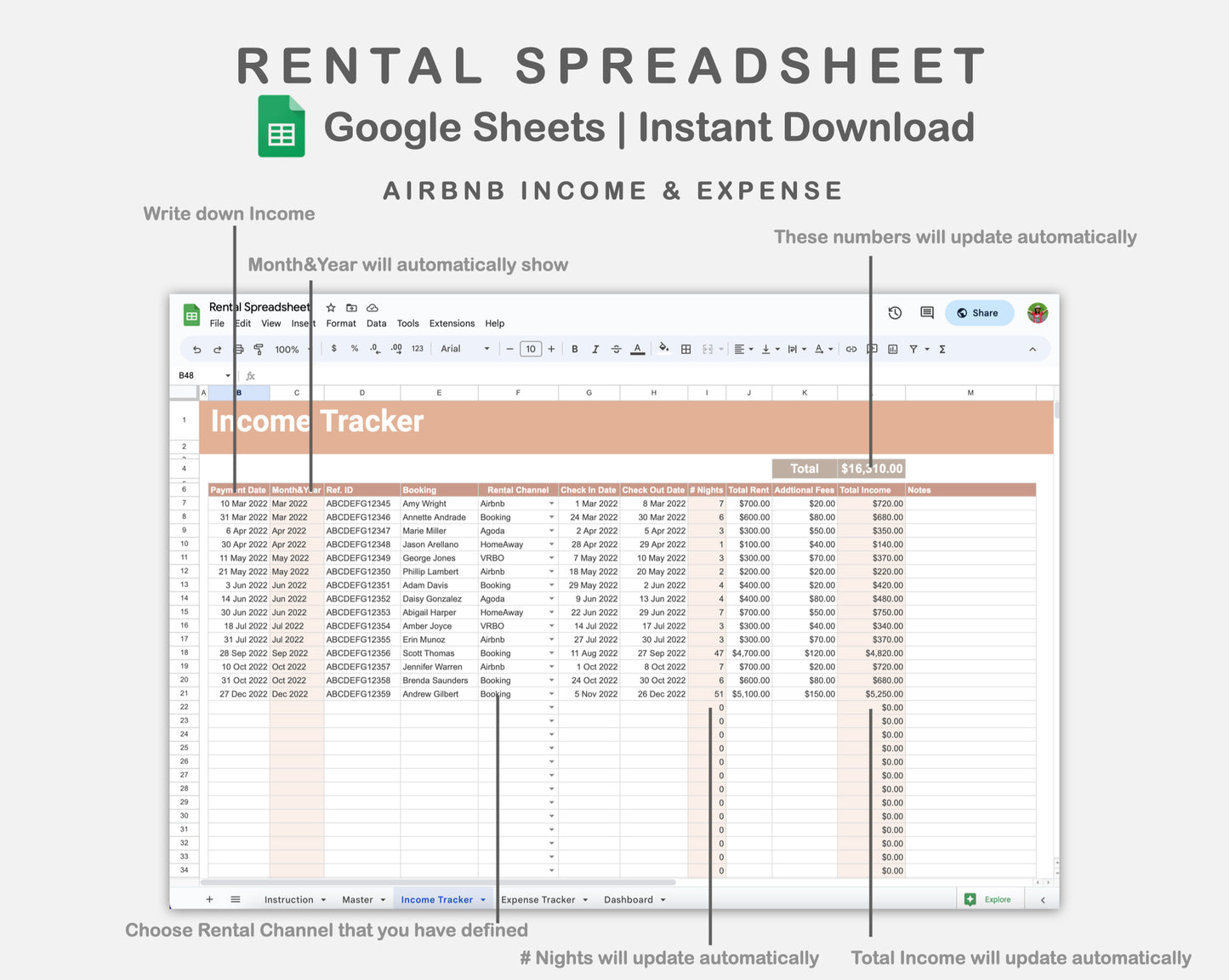
Task: Insert a chart
Action: tap(892, 349)
